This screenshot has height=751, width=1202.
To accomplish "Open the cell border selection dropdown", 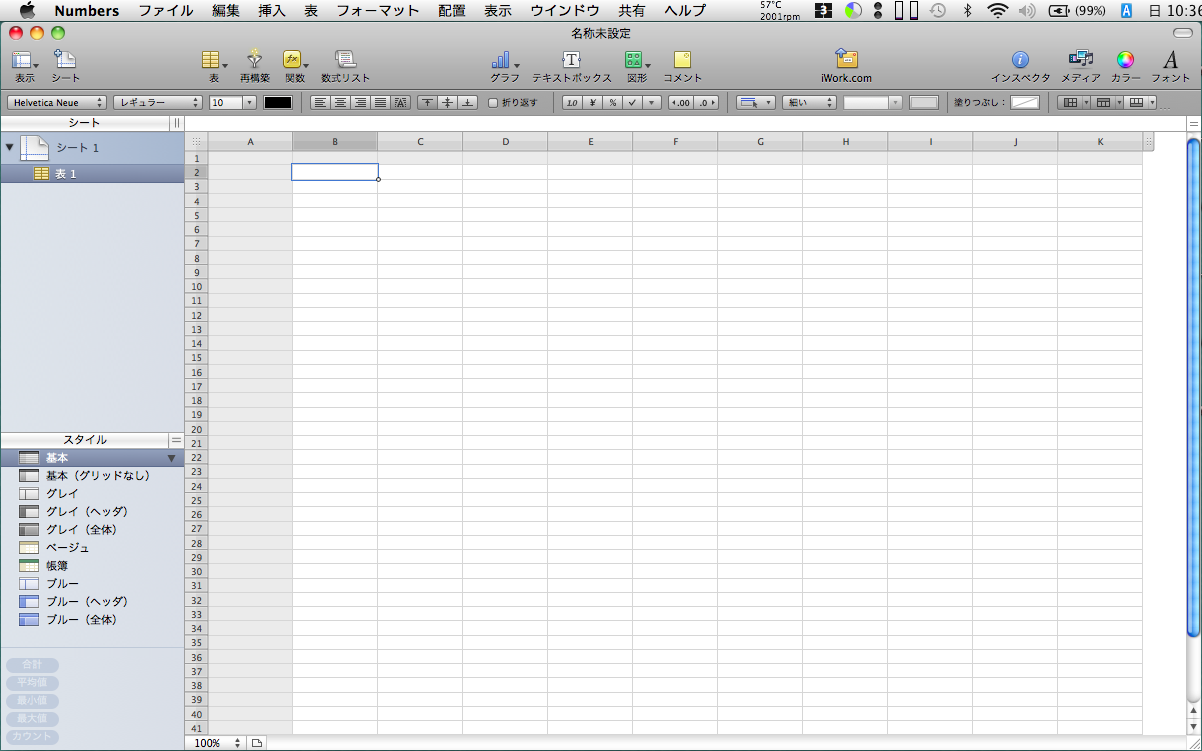I will (x=756, y=102).
